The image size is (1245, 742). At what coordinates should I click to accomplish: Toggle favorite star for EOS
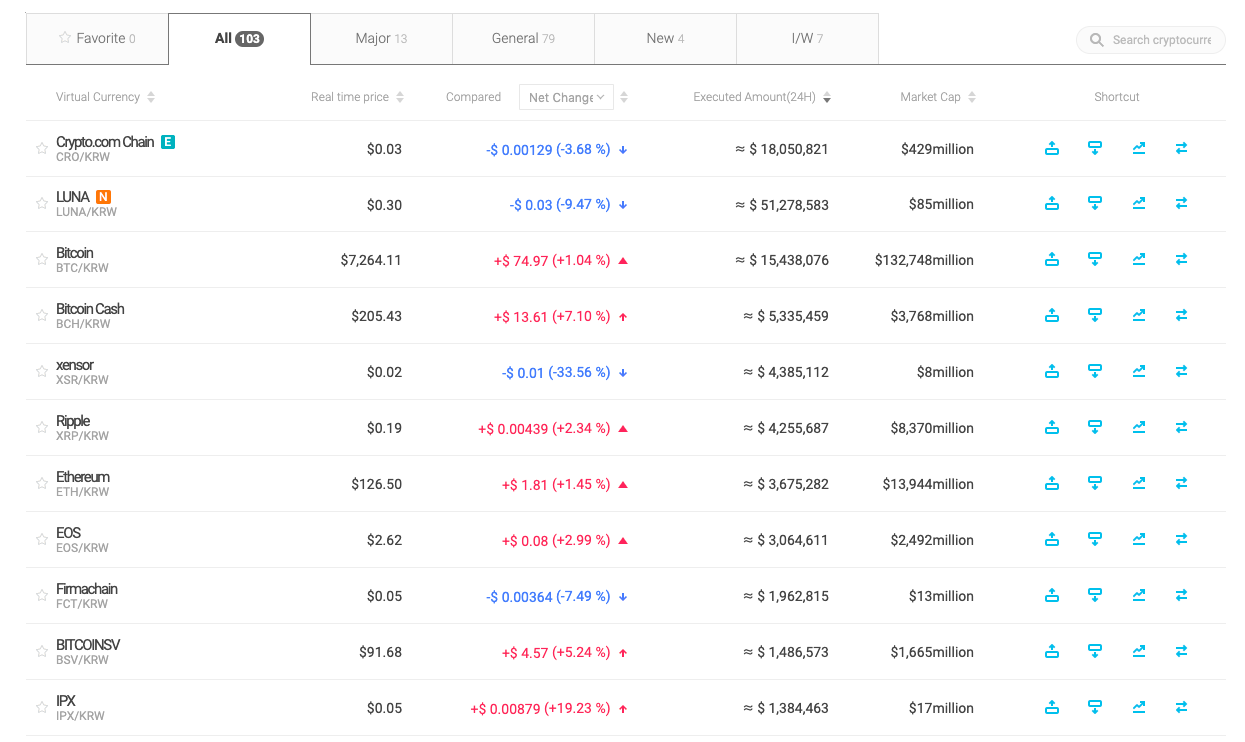pos(42,539)
